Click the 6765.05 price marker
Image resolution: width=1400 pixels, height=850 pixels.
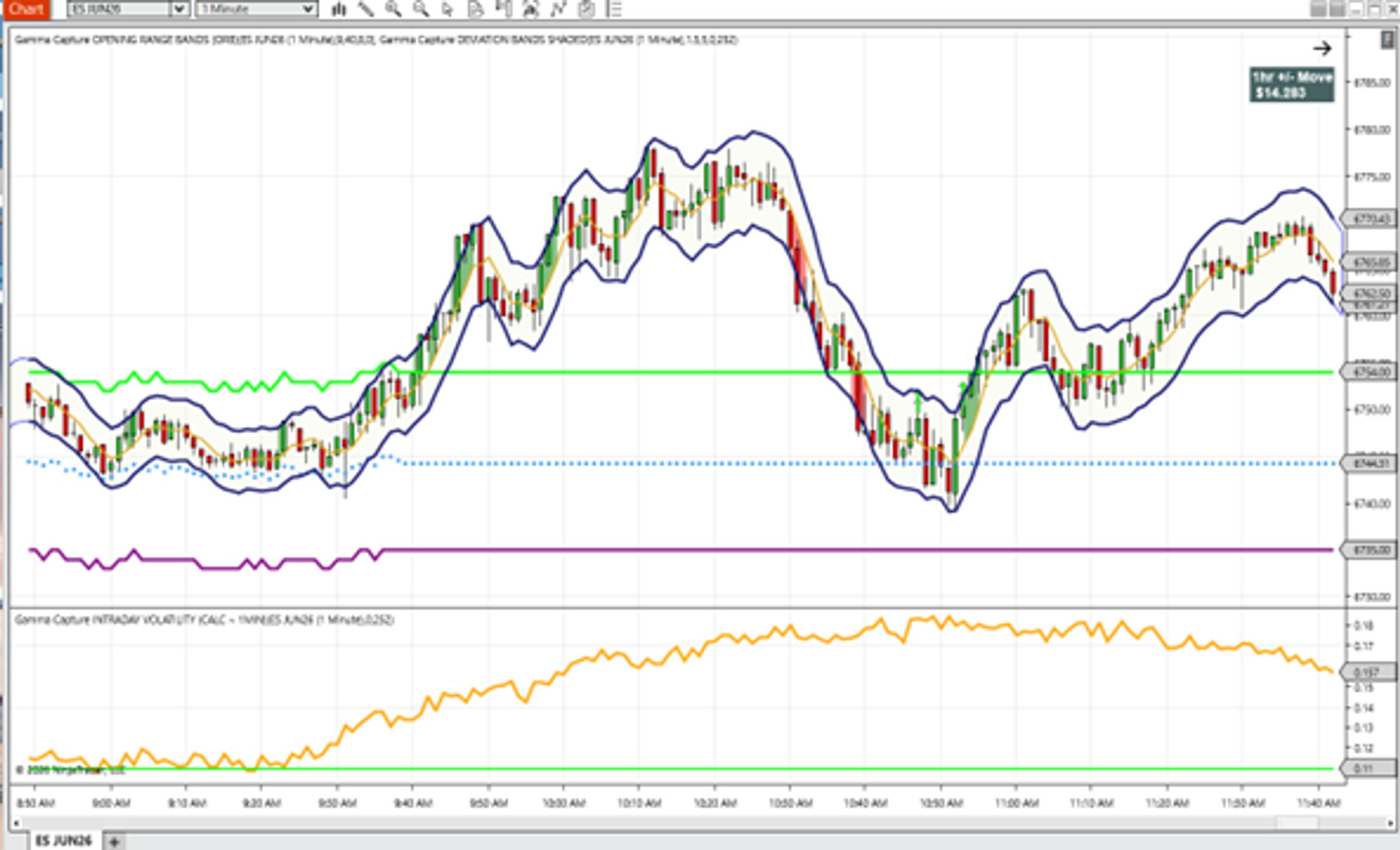tap(1369, 262)
